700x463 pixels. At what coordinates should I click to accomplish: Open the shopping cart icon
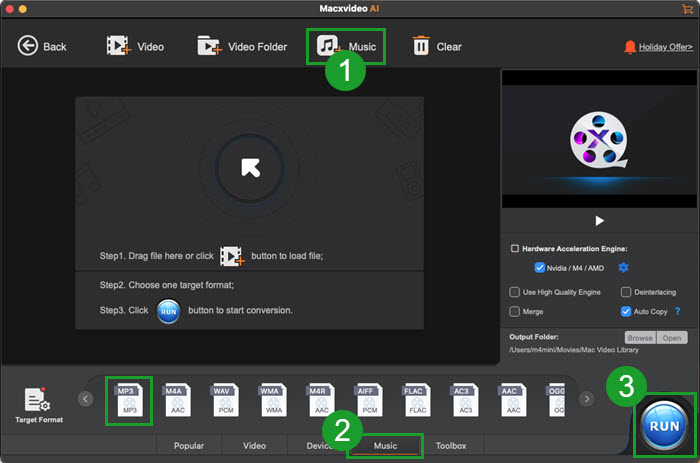pyautogui.click(x=688, y=8)
